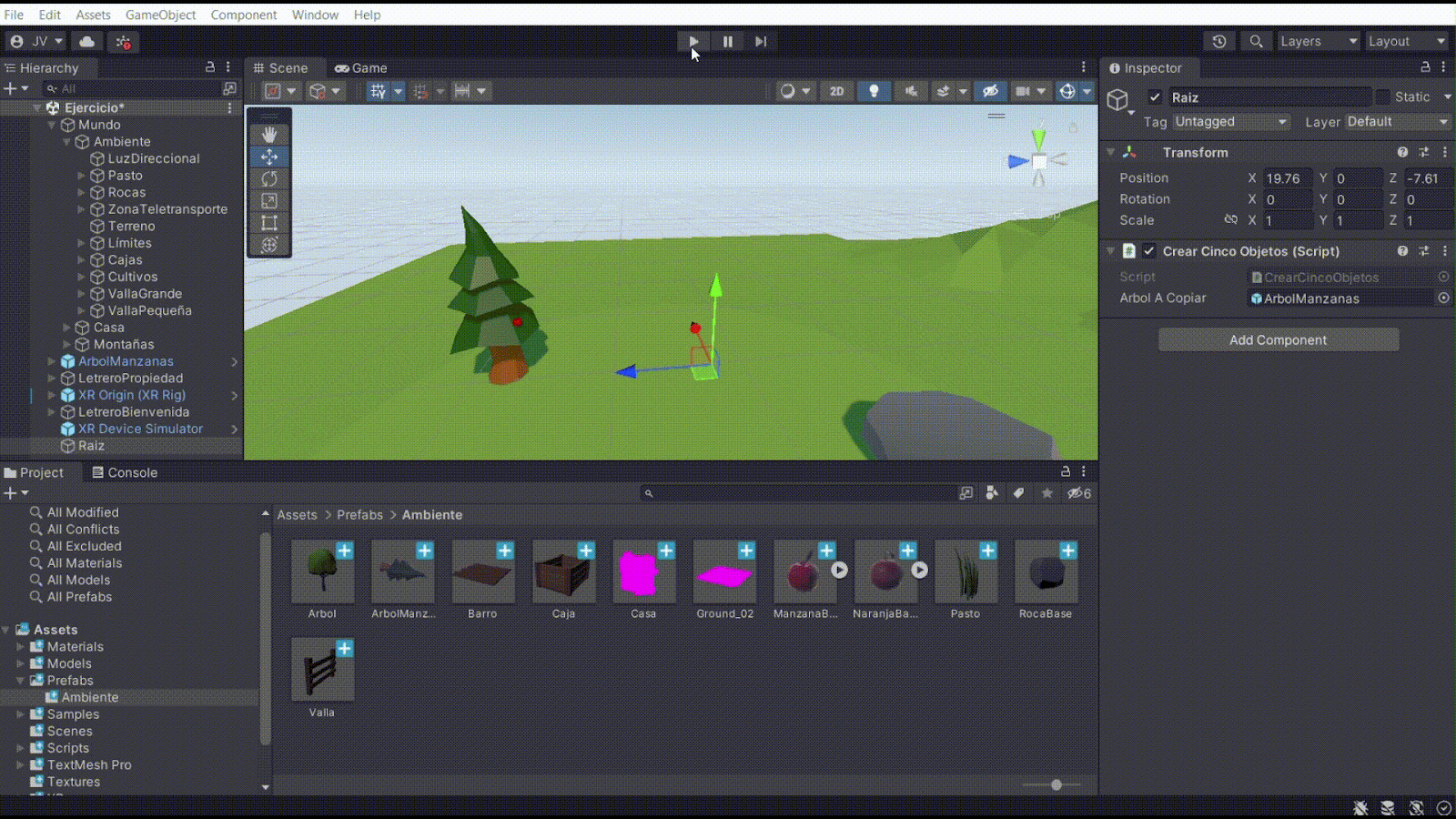
Task: Open the Layers dropdown
Action: (x=1319, y=41)
